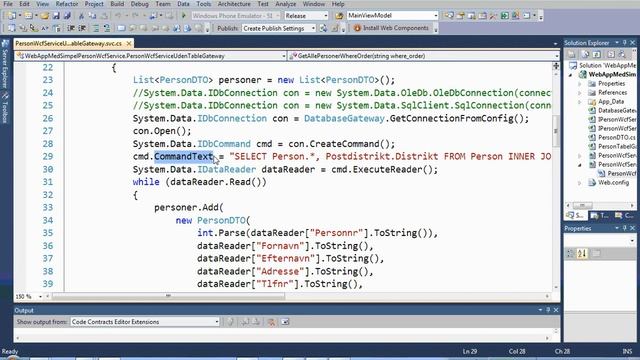Expand the References folder node
The height and width of the screenshot is (360, 640).
(580, 93)
